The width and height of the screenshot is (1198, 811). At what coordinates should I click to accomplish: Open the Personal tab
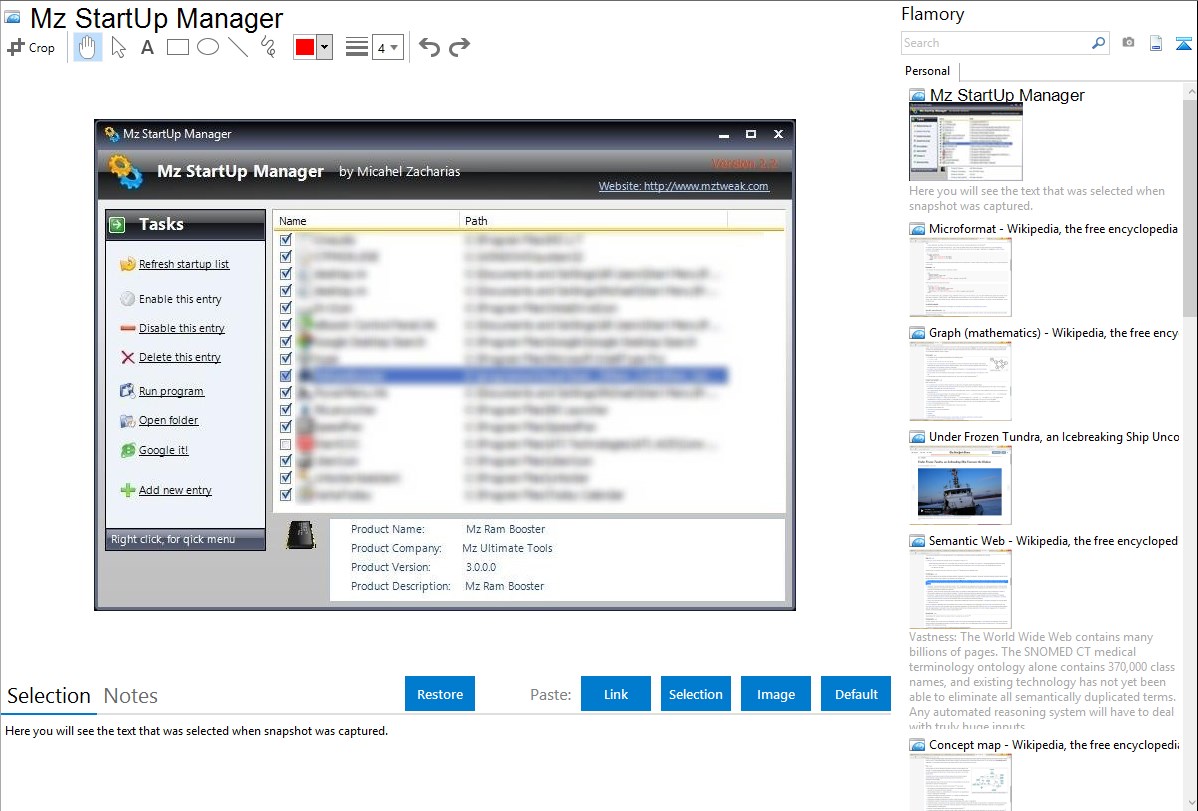click(x=927, y=71)
